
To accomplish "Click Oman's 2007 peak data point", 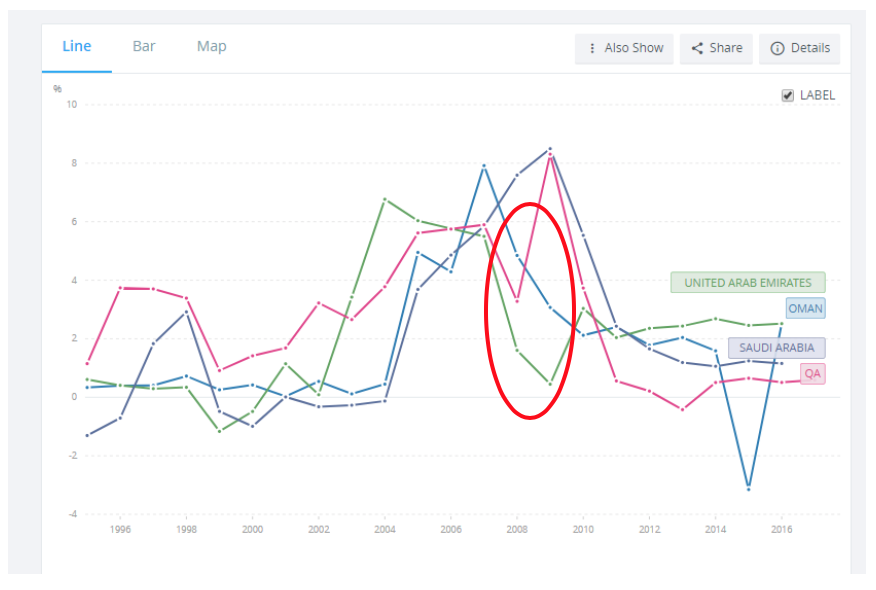I will pyautogui.click(x=484, y=166).
